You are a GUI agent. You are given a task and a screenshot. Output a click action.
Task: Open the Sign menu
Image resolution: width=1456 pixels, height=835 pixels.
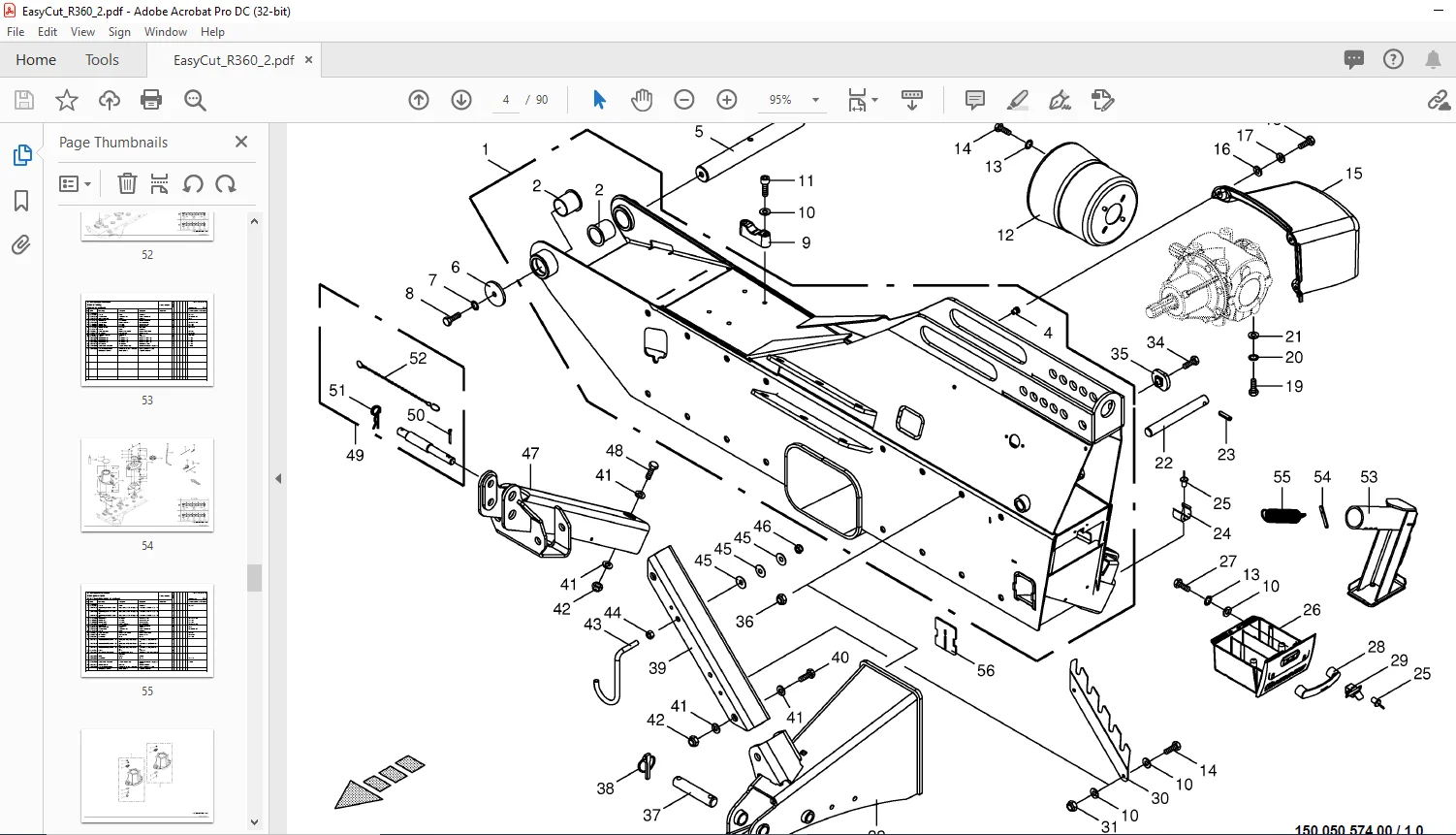tap(119, 32)
